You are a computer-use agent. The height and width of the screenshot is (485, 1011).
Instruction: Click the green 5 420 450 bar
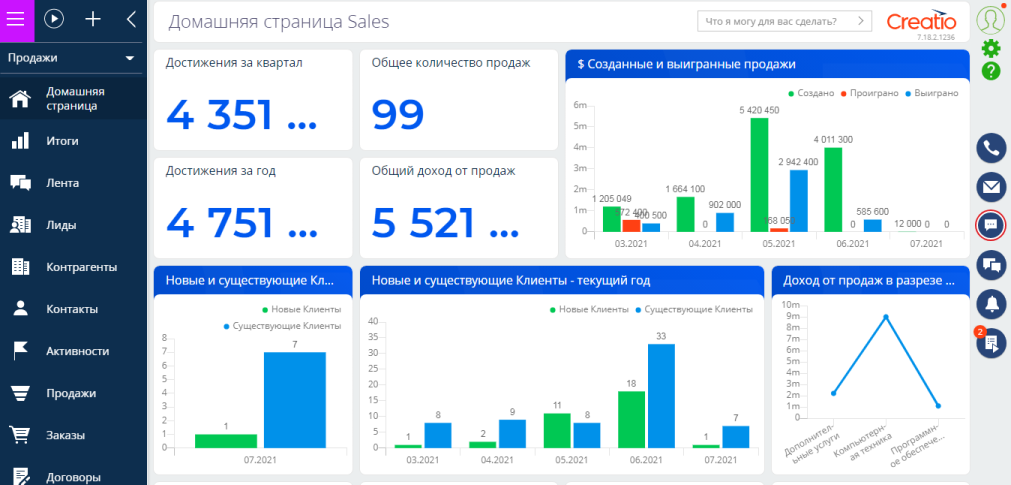759,175
